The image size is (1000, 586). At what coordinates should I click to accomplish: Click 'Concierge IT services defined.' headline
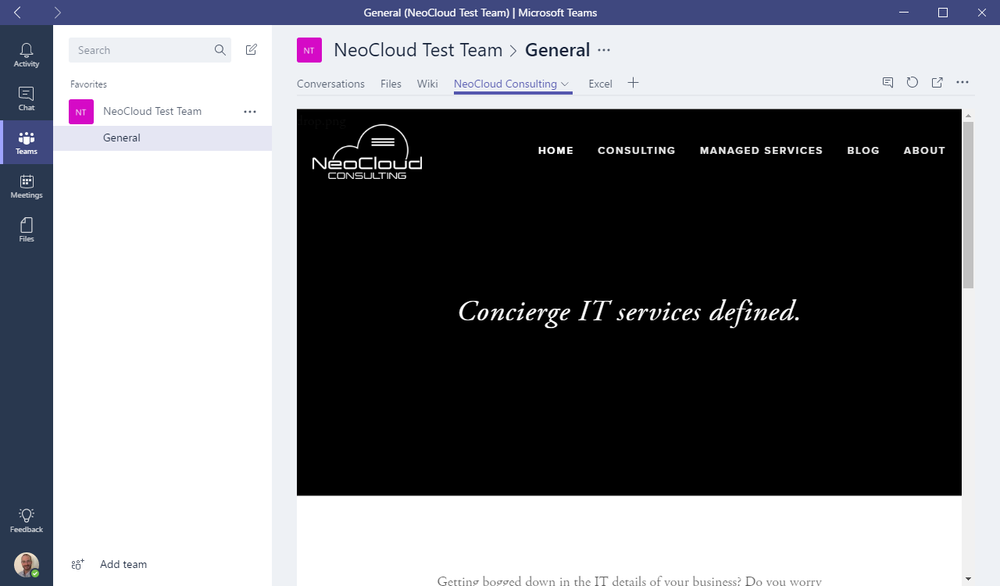[629, 312]
